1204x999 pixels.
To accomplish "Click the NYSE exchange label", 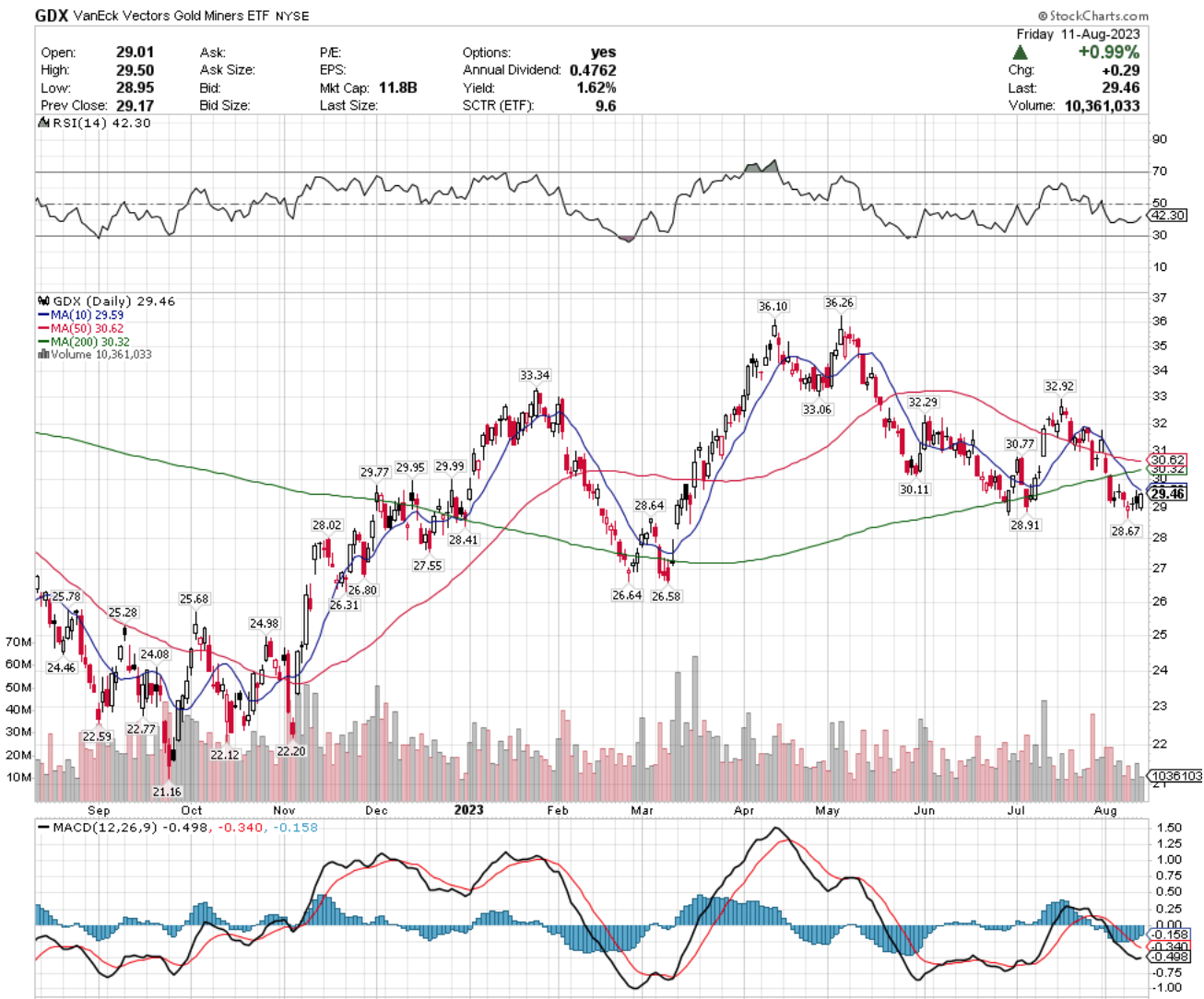I will click(x=292, y=17).
